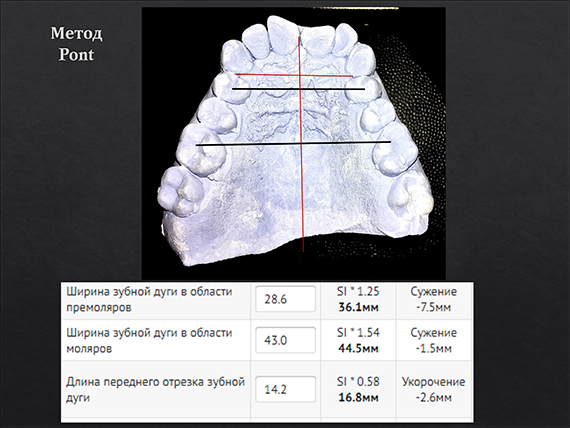Click the premolar width input showing 28.6

click(285, 299)
